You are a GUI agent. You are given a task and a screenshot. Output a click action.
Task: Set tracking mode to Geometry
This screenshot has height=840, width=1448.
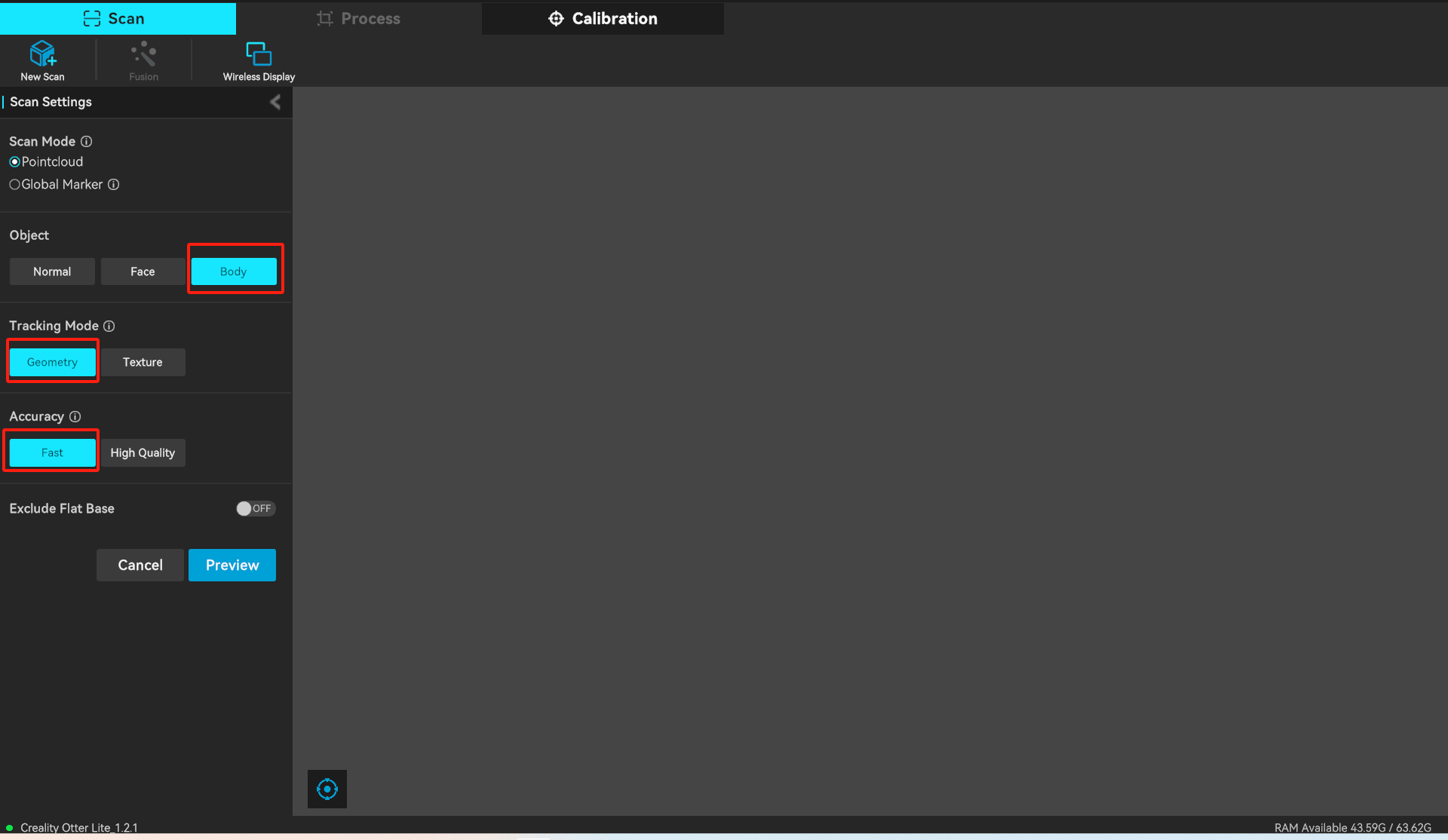[x=52, y=362]
